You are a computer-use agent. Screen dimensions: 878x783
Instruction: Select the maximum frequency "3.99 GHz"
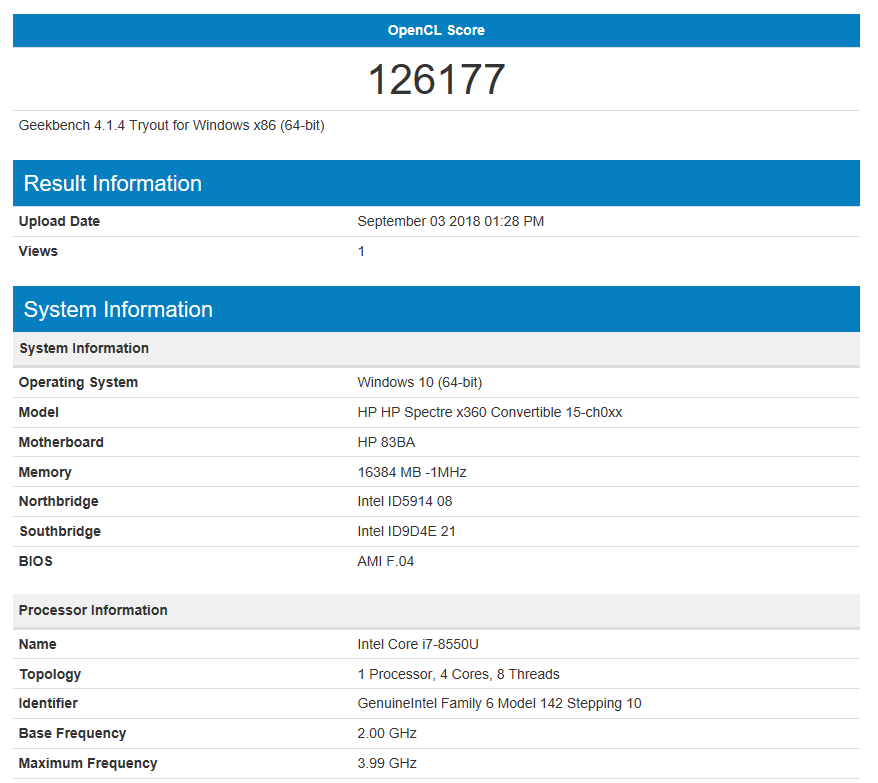[387, 763]
